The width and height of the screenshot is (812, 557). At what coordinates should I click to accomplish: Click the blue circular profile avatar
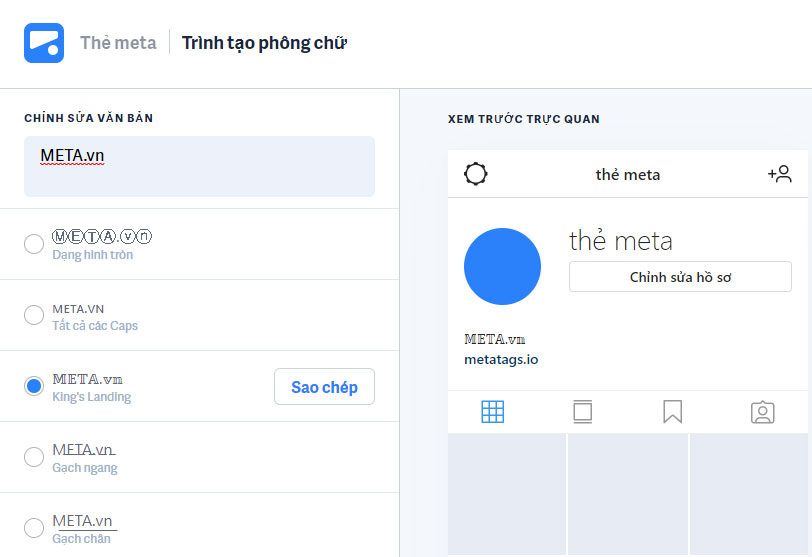[x=502, y=267]
